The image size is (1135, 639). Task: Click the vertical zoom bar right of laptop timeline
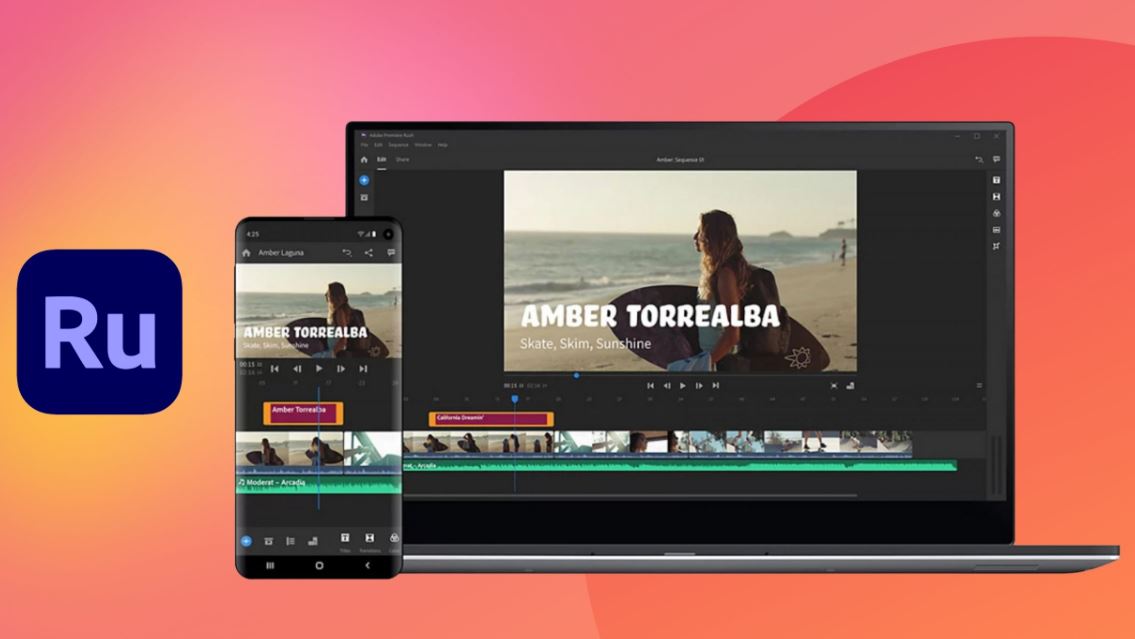point(998,465)
